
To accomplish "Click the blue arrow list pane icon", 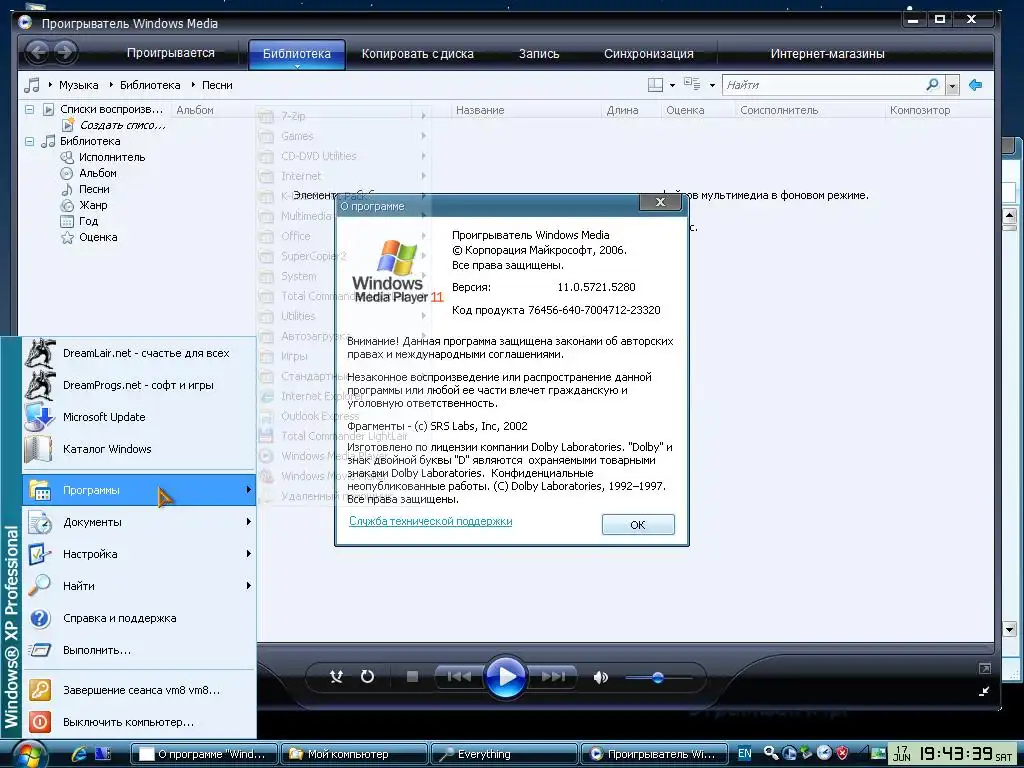I will coord(976,85).
